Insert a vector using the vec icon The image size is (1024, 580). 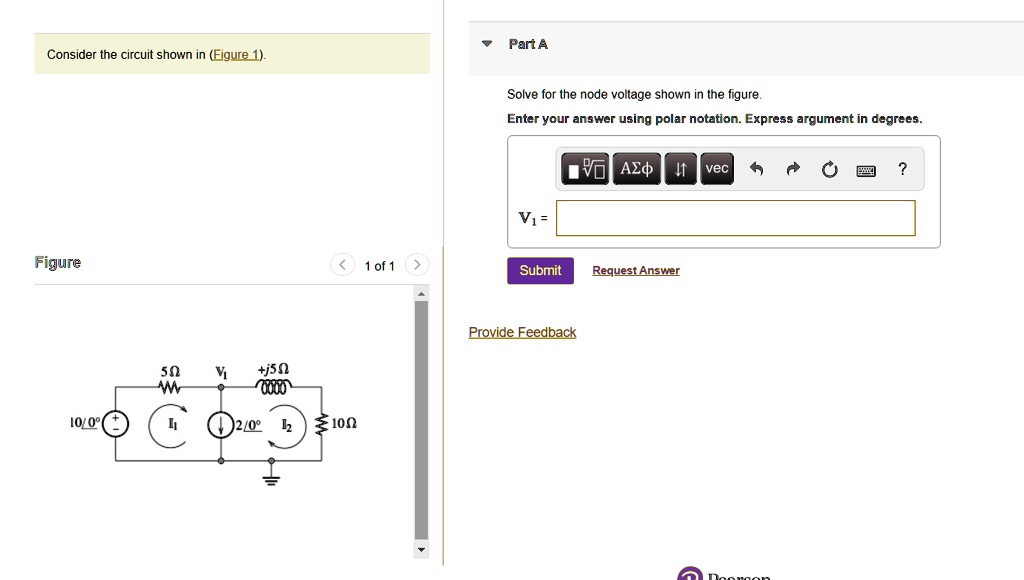point(716,168)
